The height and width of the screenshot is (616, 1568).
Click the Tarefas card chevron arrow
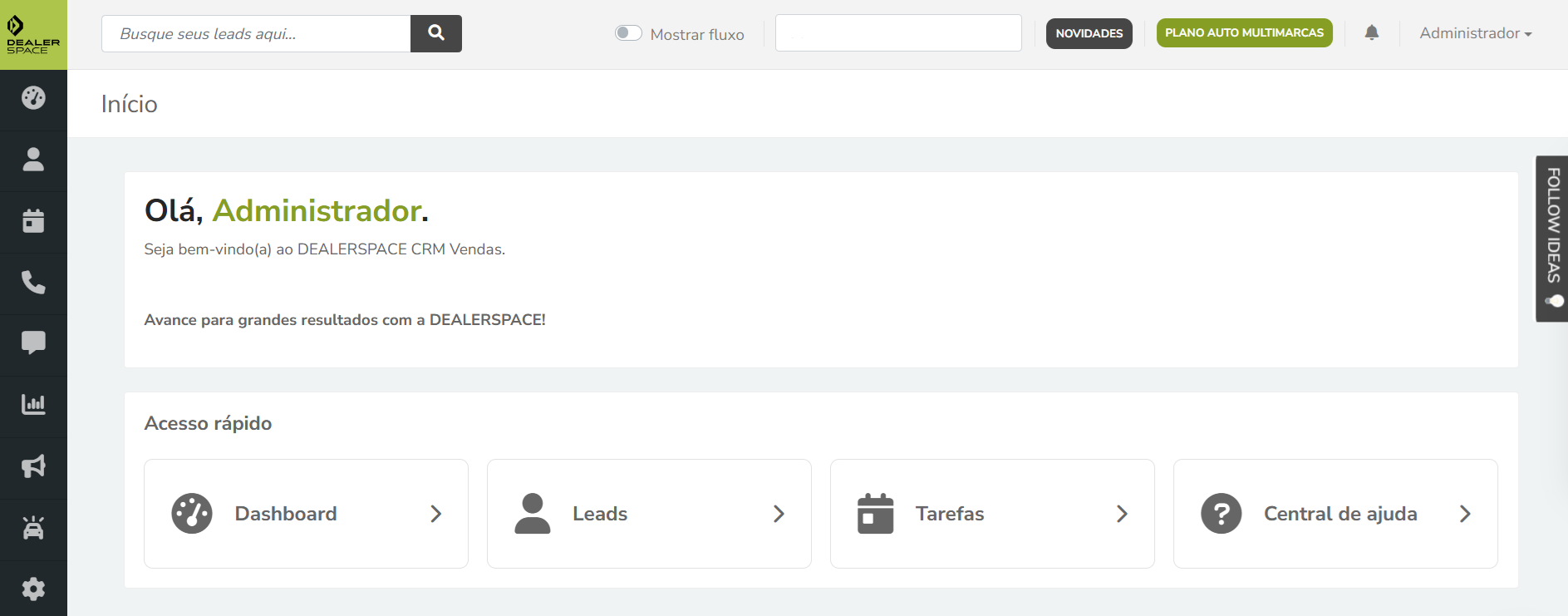coord(1123,514)
